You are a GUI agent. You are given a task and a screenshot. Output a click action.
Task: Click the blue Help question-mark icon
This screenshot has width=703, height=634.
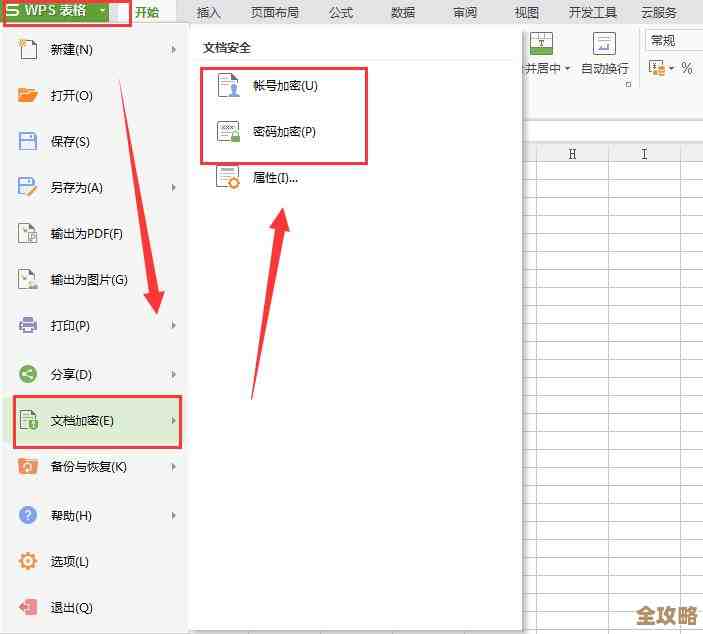click(x=28, y=515)
